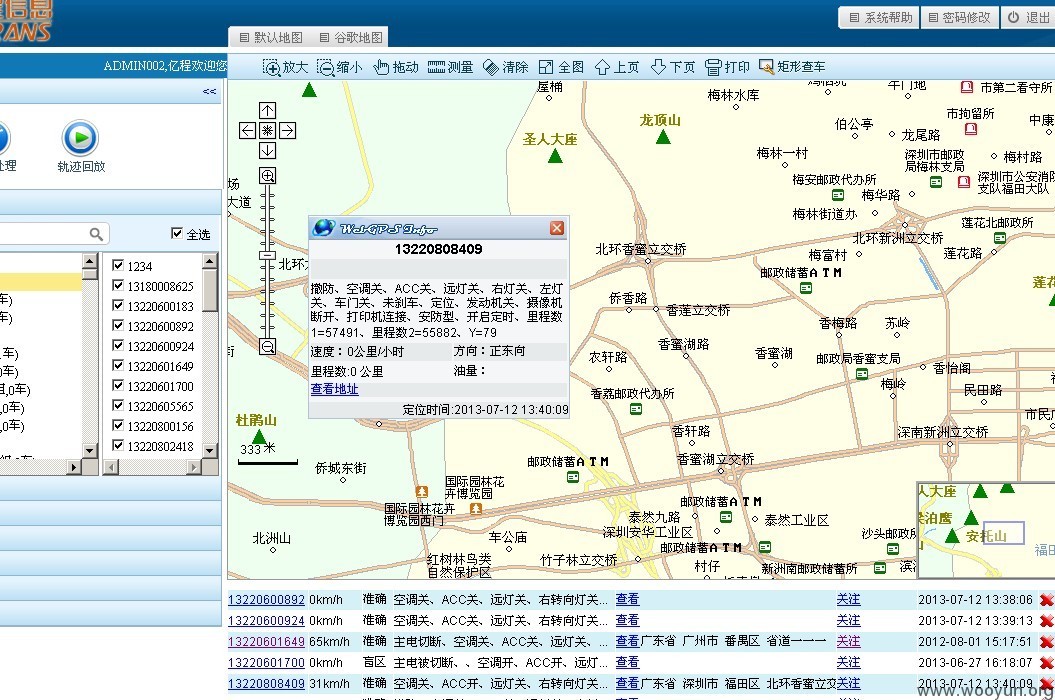
Task: Delete row dated 2013-06-27 16:18:07
Action: [1046, 663]
